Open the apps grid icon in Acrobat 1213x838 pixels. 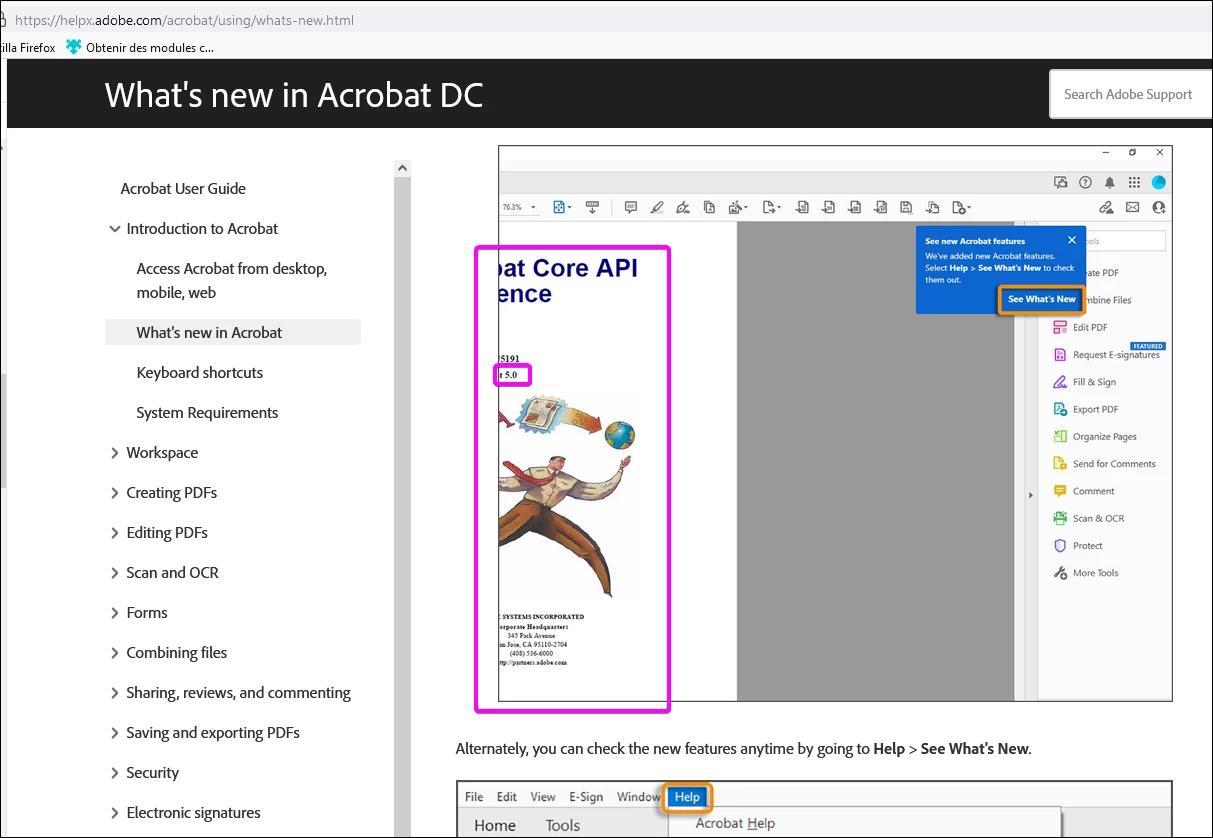(x=1134, y=182)
